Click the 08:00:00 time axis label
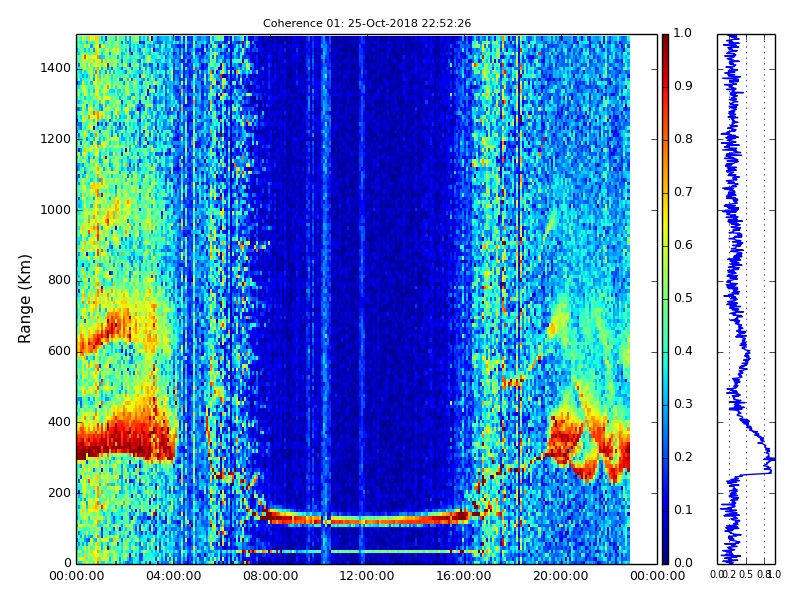 (x=270, y=577)
